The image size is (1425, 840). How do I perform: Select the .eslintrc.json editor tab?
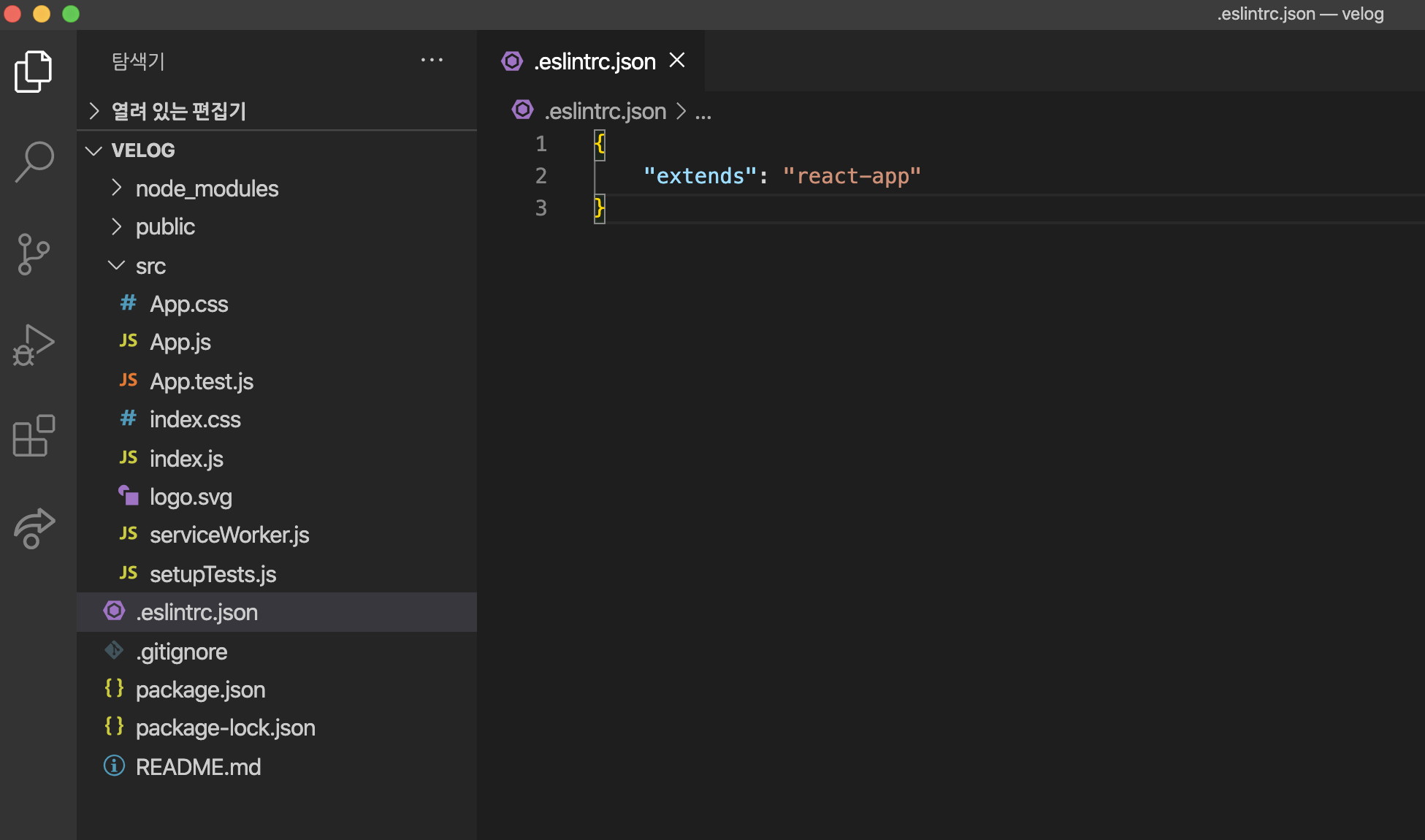(x=591, y=61)
